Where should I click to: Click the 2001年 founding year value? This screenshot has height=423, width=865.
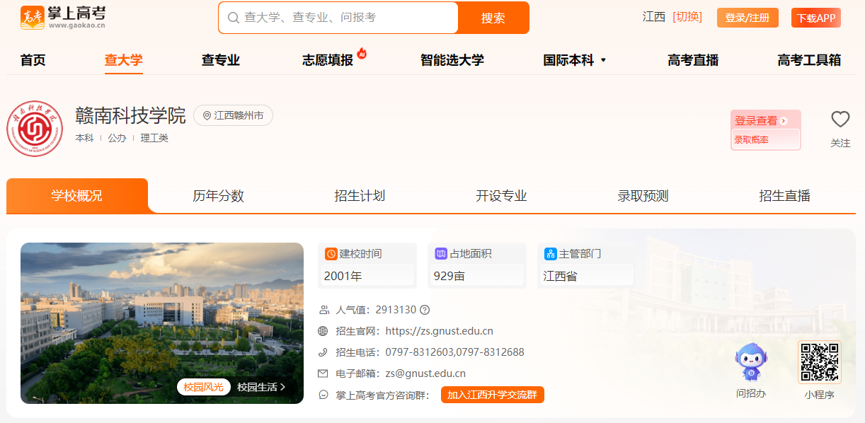click(343, 276)
